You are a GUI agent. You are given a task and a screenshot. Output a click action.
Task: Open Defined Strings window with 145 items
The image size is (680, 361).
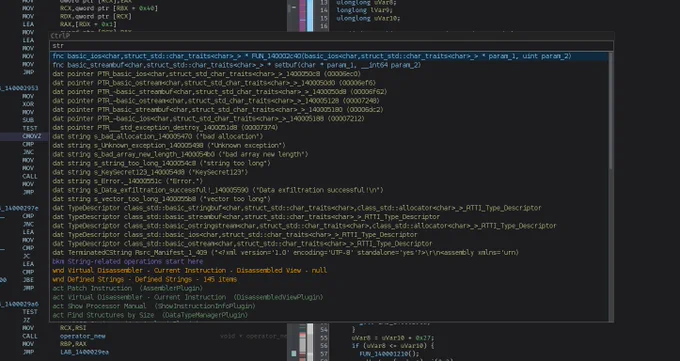pyautogui.click(x=329, y=279)
